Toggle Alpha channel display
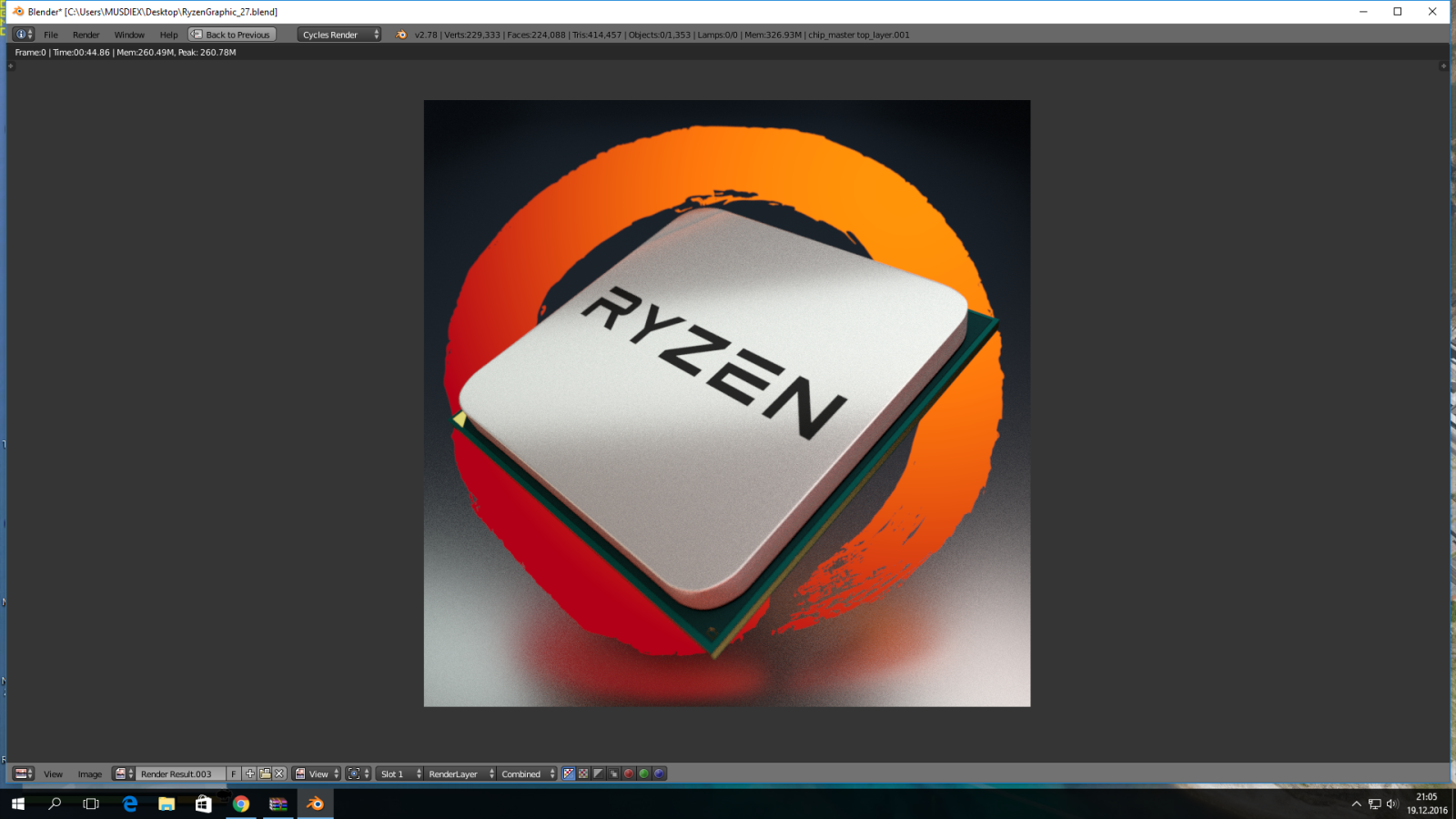This screenshot has width=1456, height=819. pyautogui.click(x=599, y=773)
